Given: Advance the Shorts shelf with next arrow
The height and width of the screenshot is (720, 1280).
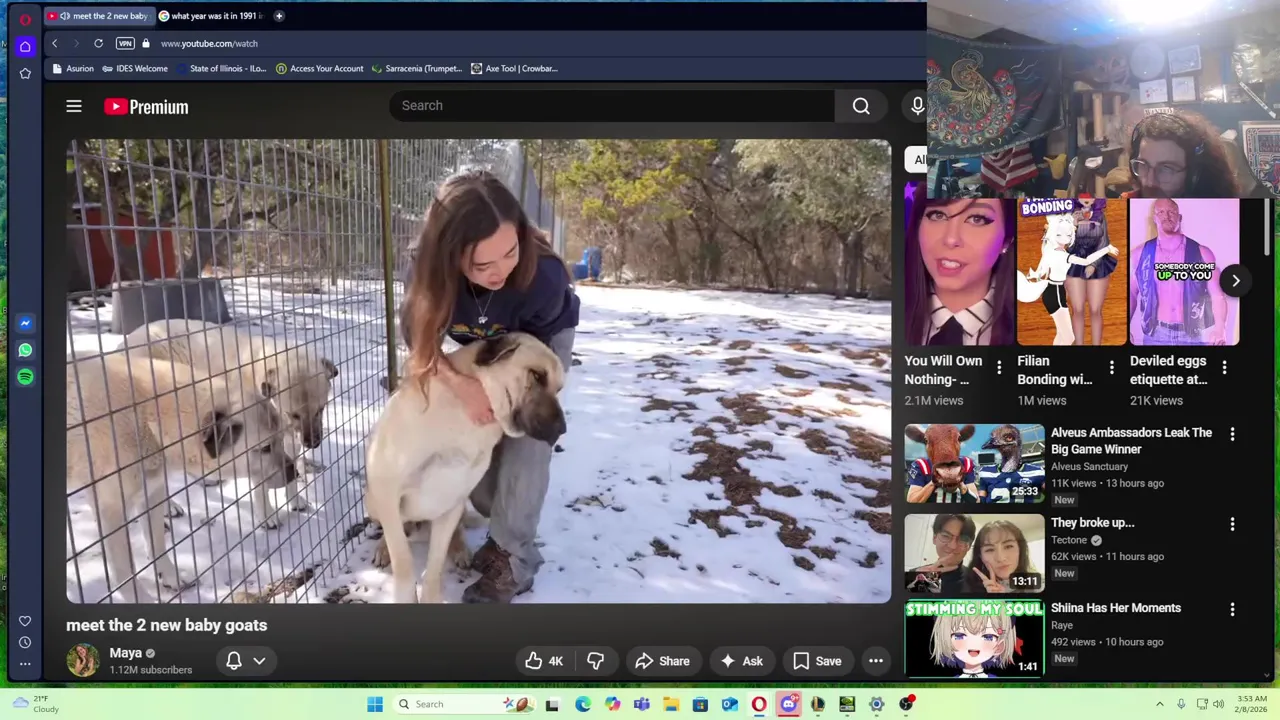Looking at the screenshot, I should pyautogui.click(x=1236, y=281).
